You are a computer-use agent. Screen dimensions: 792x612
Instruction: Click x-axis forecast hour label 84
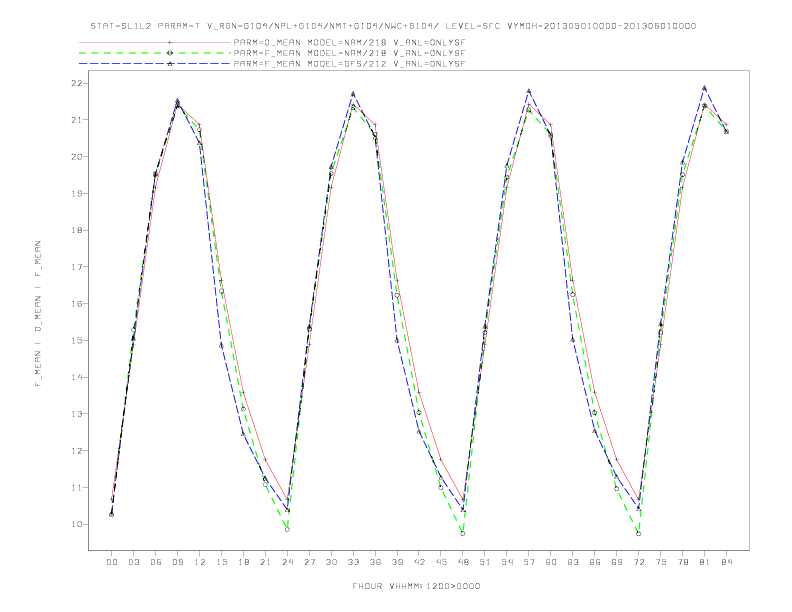(x=727, y=562)
